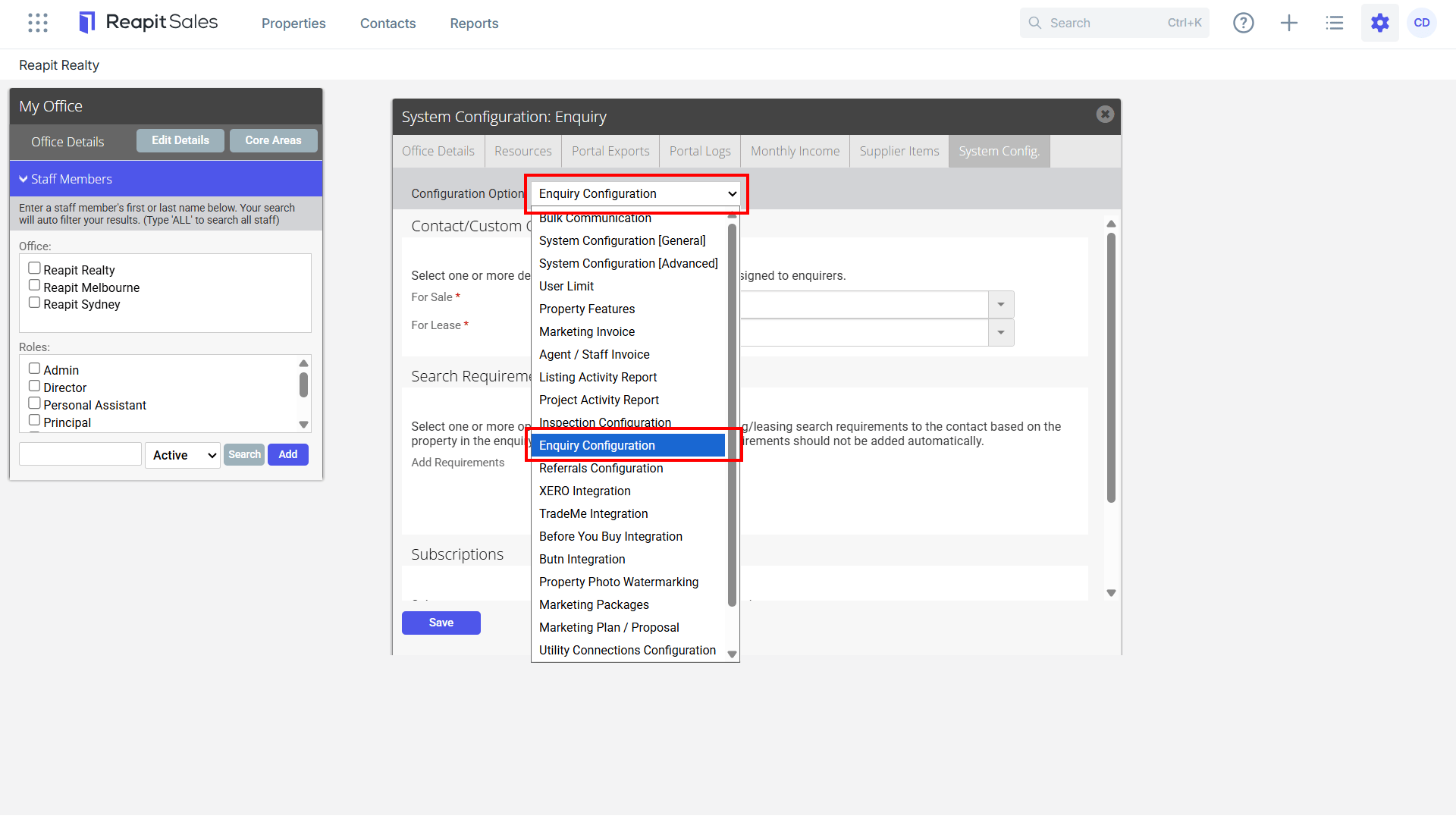Check the Director role checkbox

pos(34,386)
